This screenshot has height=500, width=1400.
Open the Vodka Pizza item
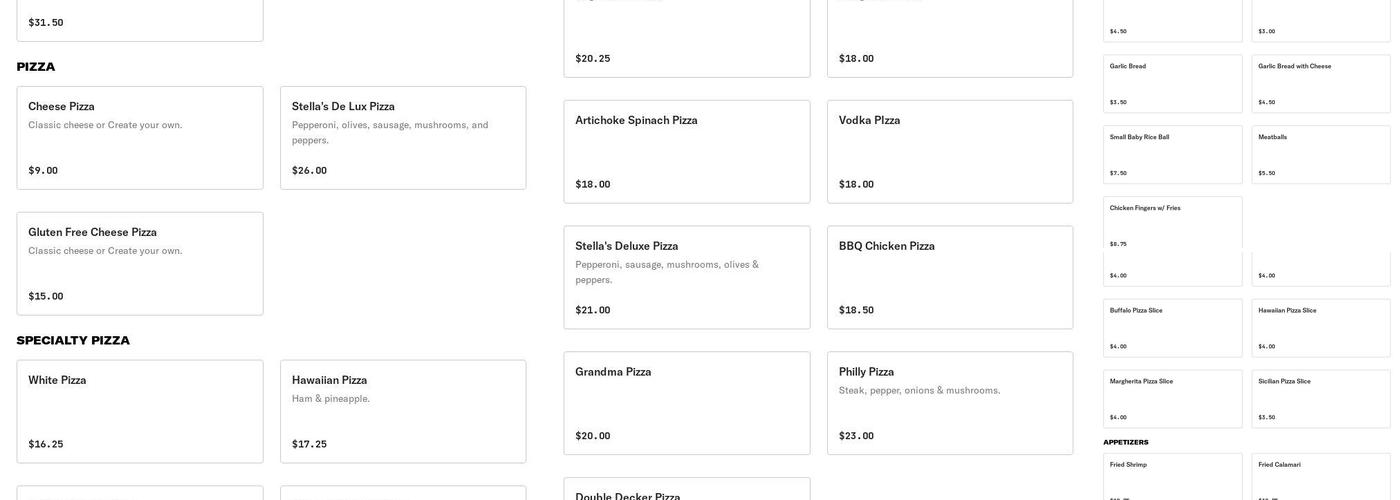pyautogui.click(x=950, y=151)
